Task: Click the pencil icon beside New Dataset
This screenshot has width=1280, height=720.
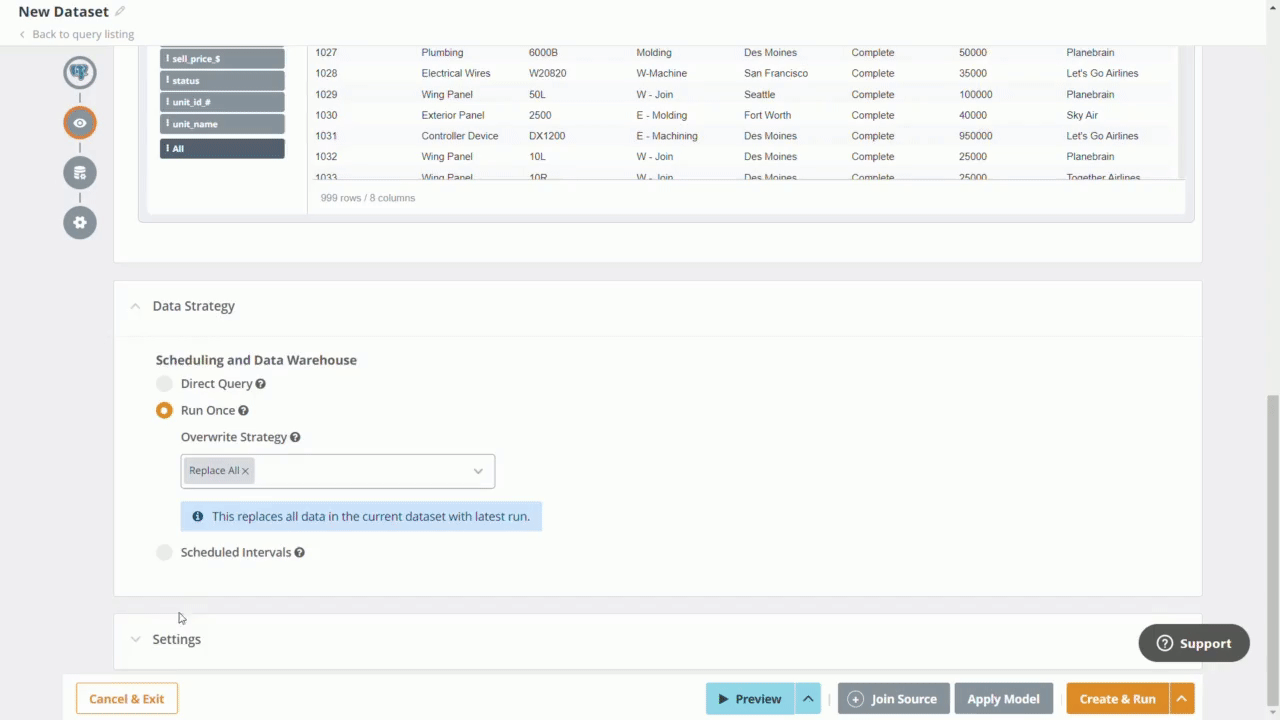Action: tap(120, 12)
